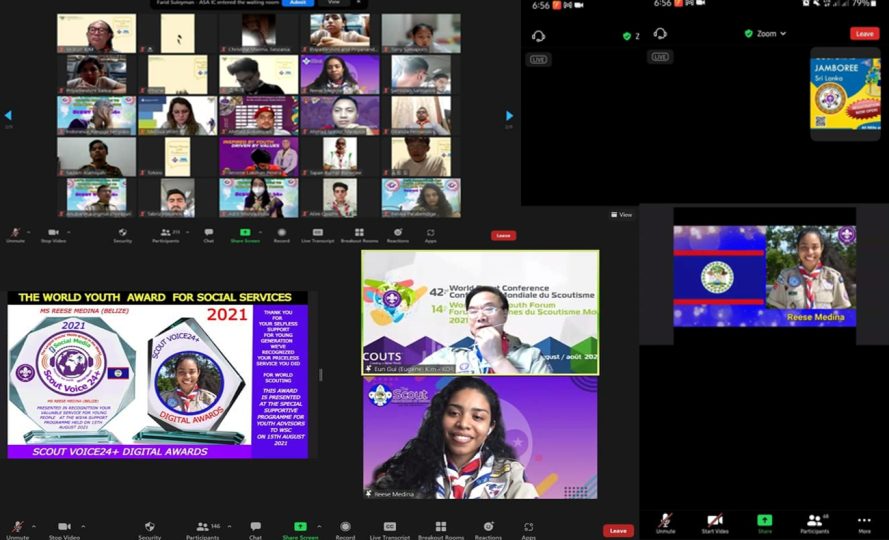Open audio options caret in bottom toolbar
This screenshot has height=540, width=889.
tap(34, 526)
